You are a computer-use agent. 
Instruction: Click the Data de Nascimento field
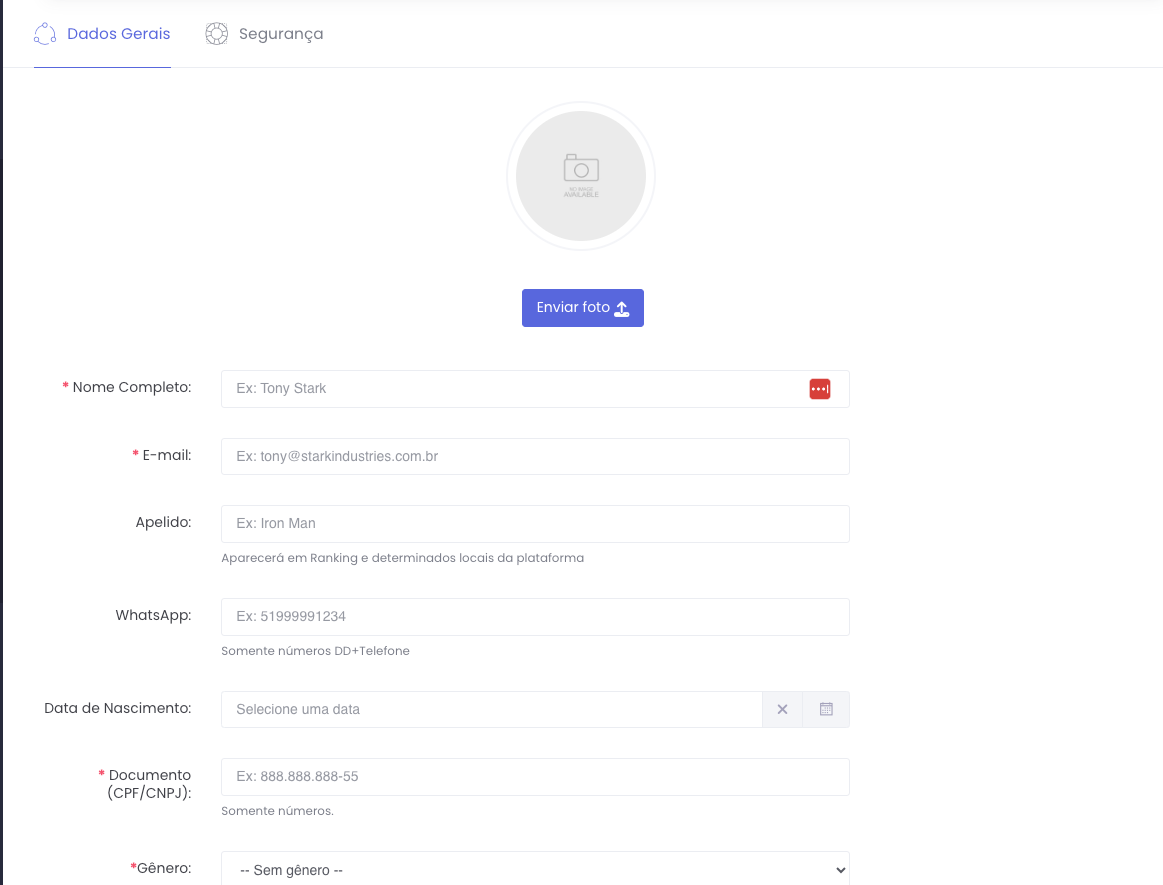coord(491,709)
